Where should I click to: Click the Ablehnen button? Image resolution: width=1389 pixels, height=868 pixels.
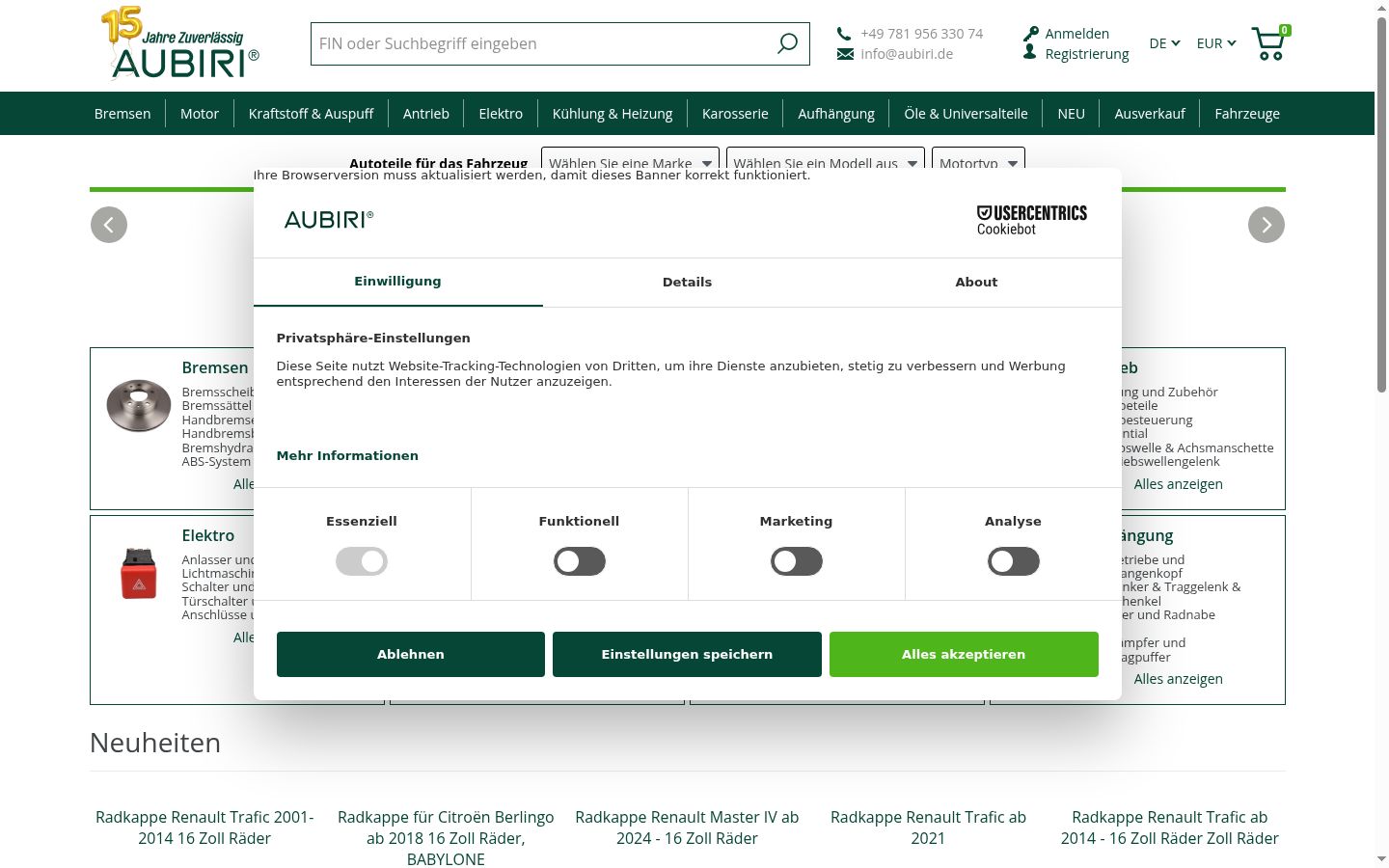point(411,654)
